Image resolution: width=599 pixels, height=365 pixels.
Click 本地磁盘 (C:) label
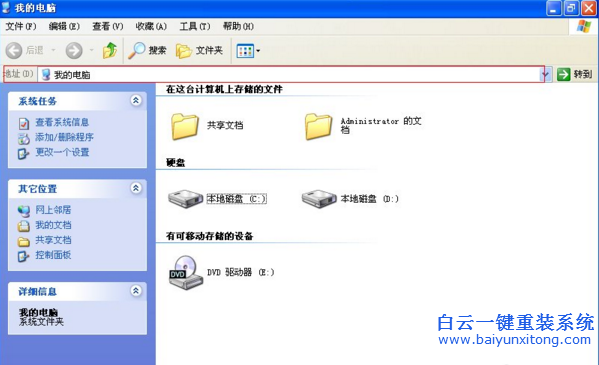click(236, 199)
